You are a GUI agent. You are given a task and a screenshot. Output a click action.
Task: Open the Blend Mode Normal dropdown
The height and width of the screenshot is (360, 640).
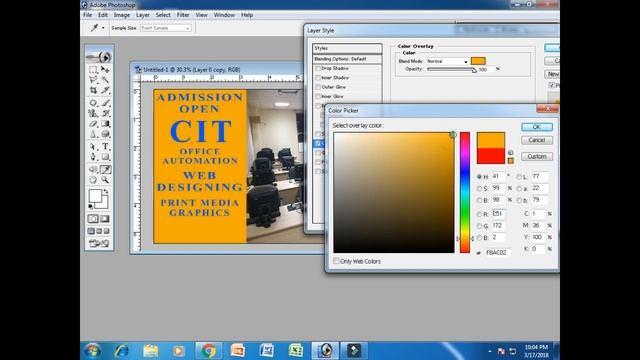[x=447, y=61]
